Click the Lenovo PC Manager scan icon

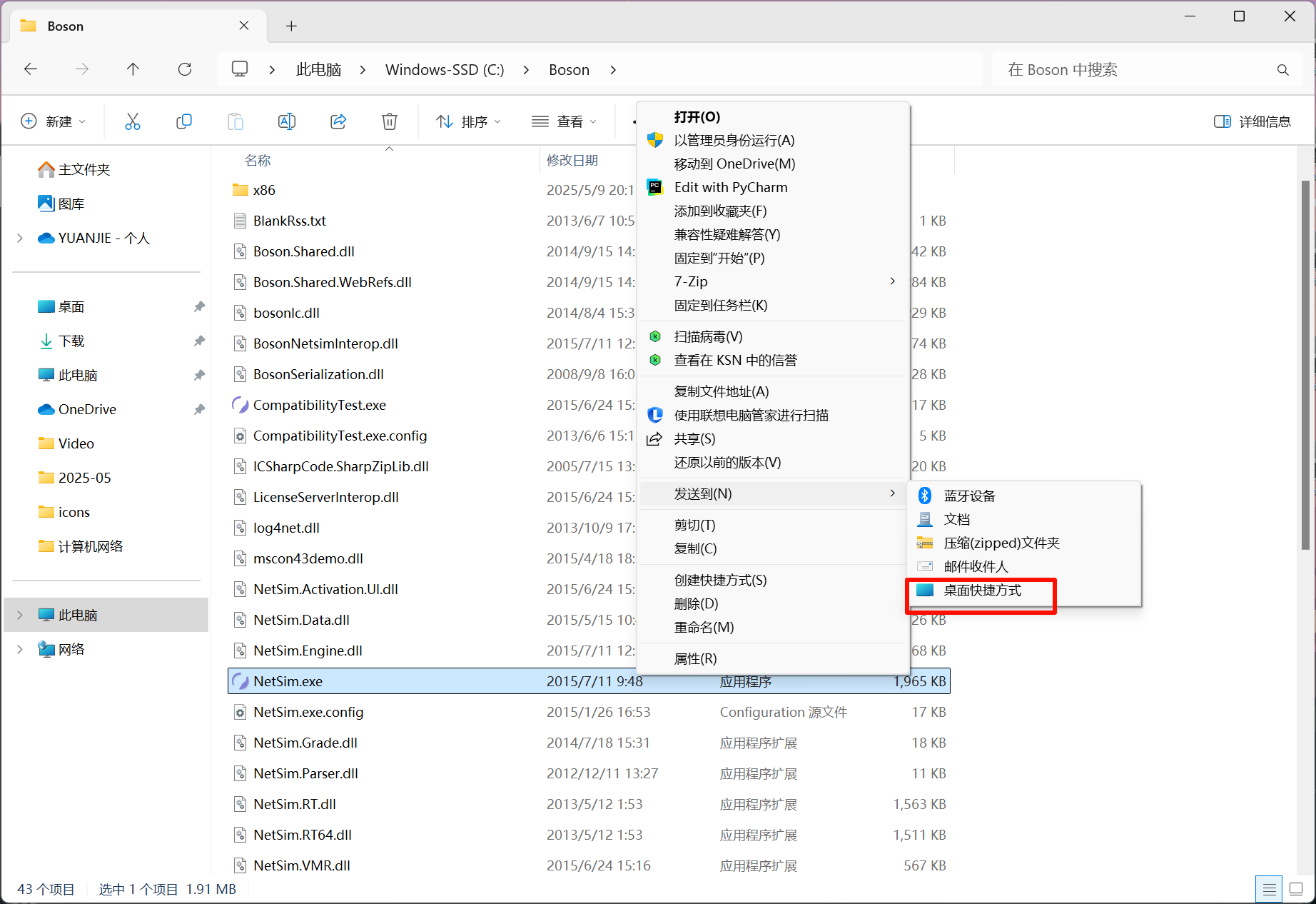point(654,415)
